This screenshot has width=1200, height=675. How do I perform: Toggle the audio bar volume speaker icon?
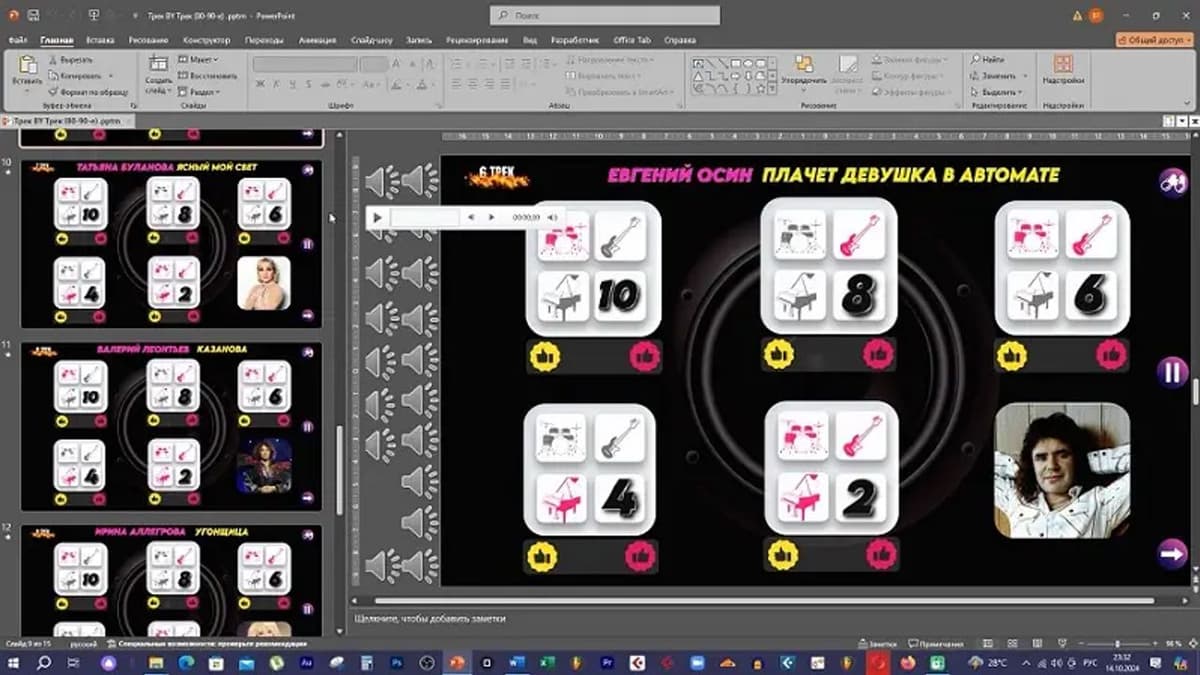point(551,217)
